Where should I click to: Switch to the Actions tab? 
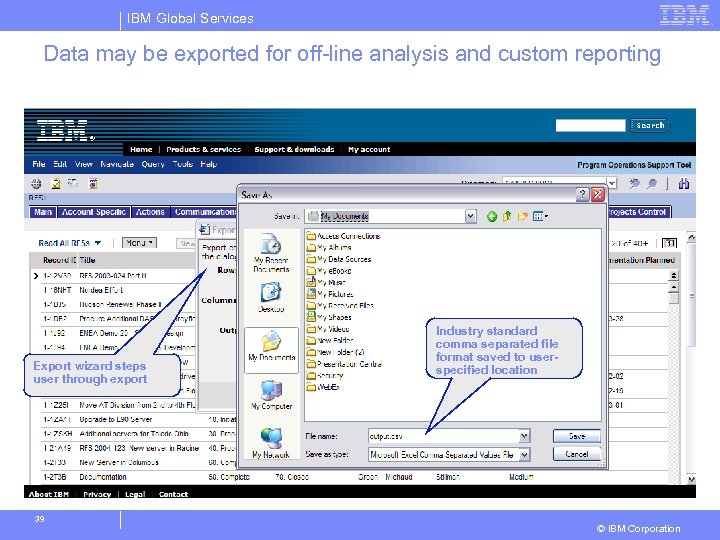tap(150, 212)
